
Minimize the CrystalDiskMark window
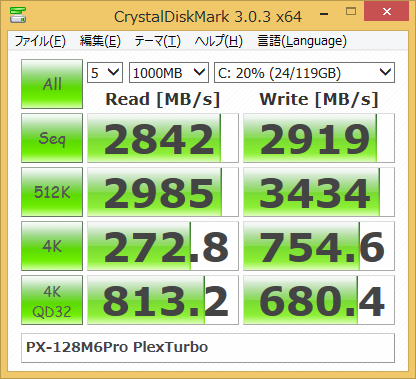click(x=324, y=14)
